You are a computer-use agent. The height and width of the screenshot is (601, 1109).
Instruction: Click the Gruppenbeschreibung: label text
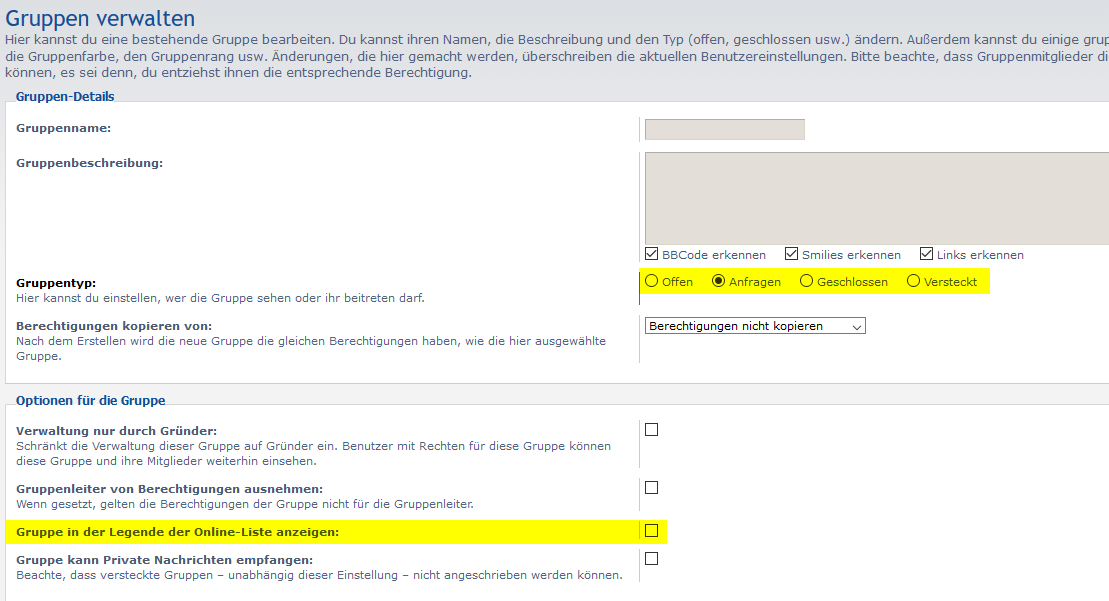[x=89, y=163]
